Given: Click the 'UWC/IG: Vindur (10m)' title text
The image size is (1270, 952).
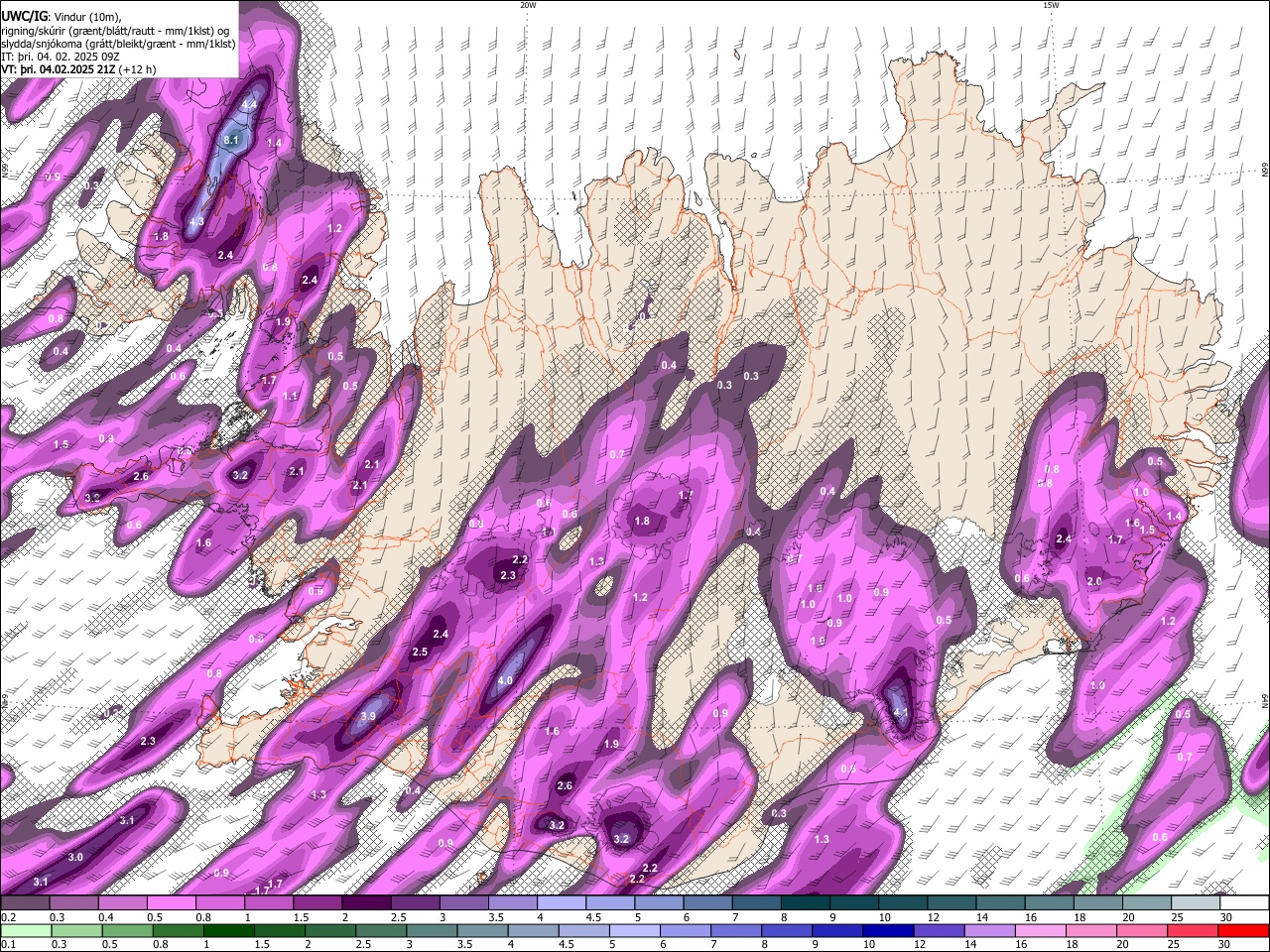Looking at the screenshot, I should pyautogui.click(x=62, y=16).
